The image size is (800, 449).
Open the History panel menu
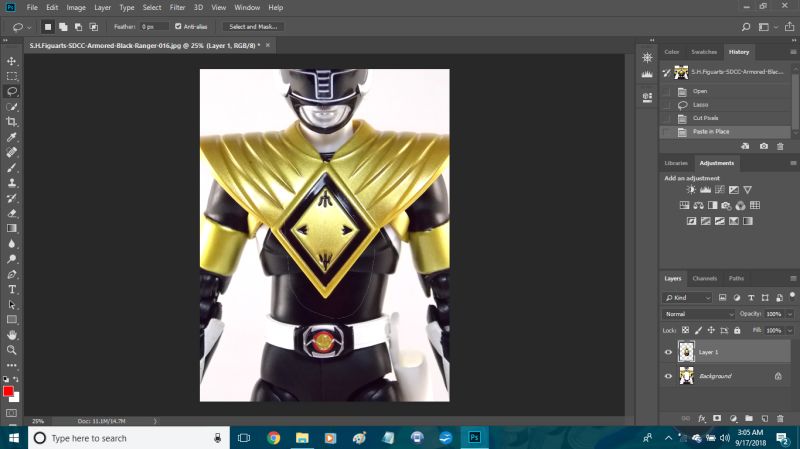point(793,52)
